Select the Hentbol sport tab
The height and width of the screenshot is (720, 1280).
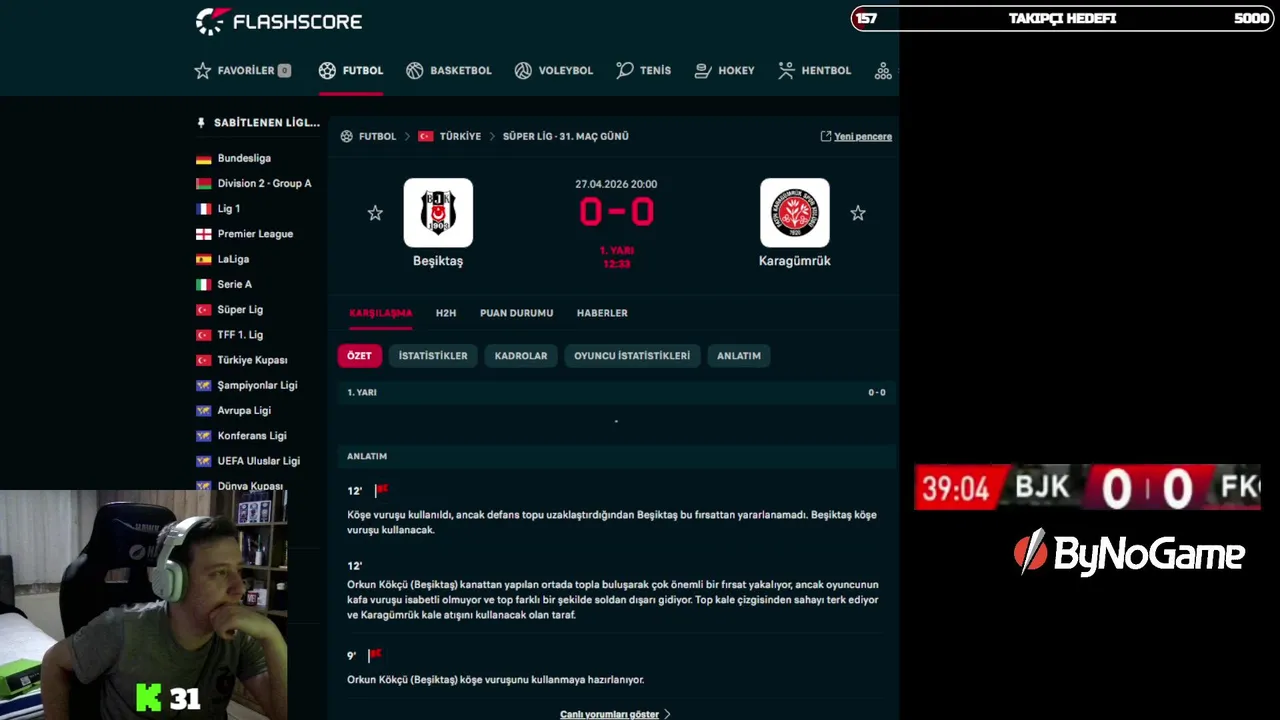[814, 71]
